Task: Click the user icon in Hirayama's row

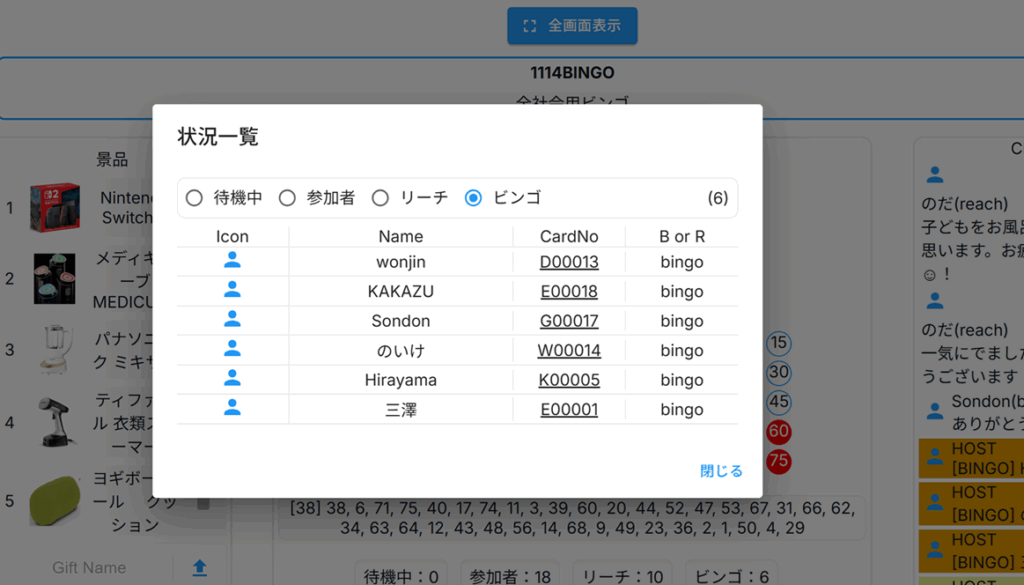Action: pos(232,379)
